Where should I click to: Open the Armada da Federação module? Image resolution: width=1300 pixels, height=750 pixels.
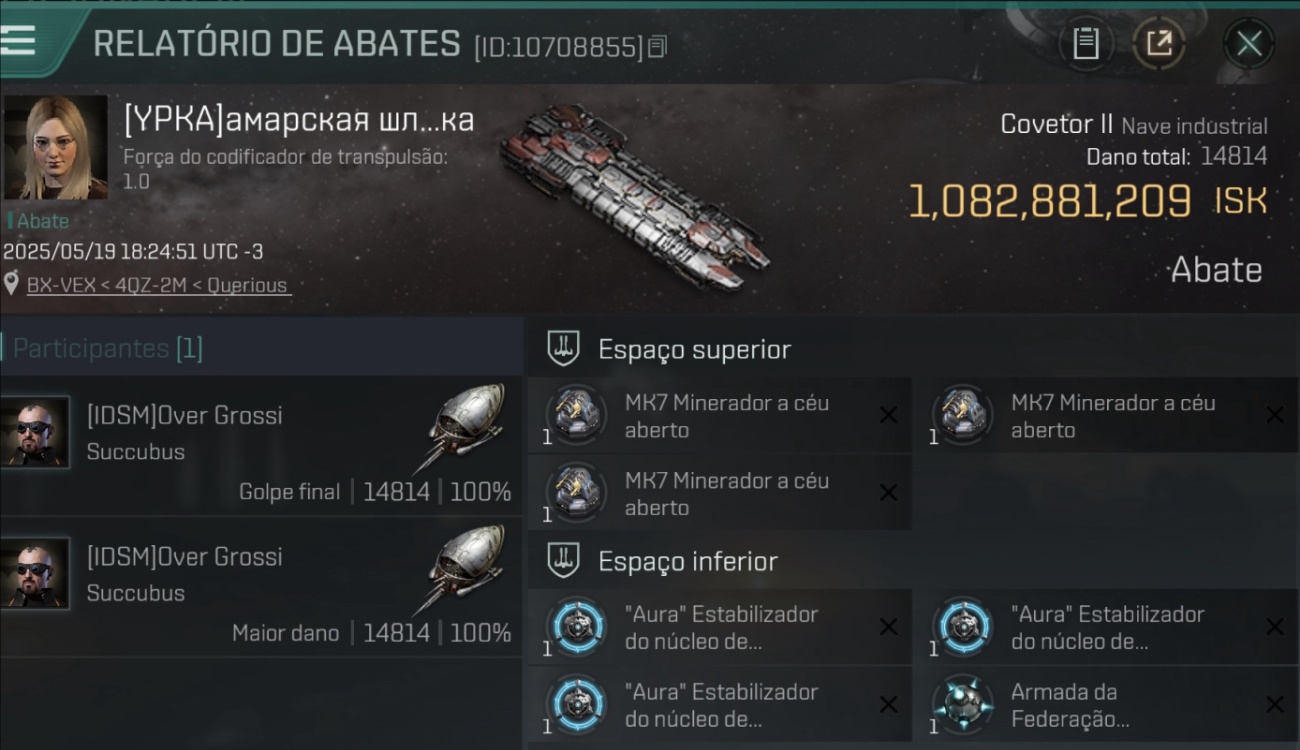point(1105,705)
